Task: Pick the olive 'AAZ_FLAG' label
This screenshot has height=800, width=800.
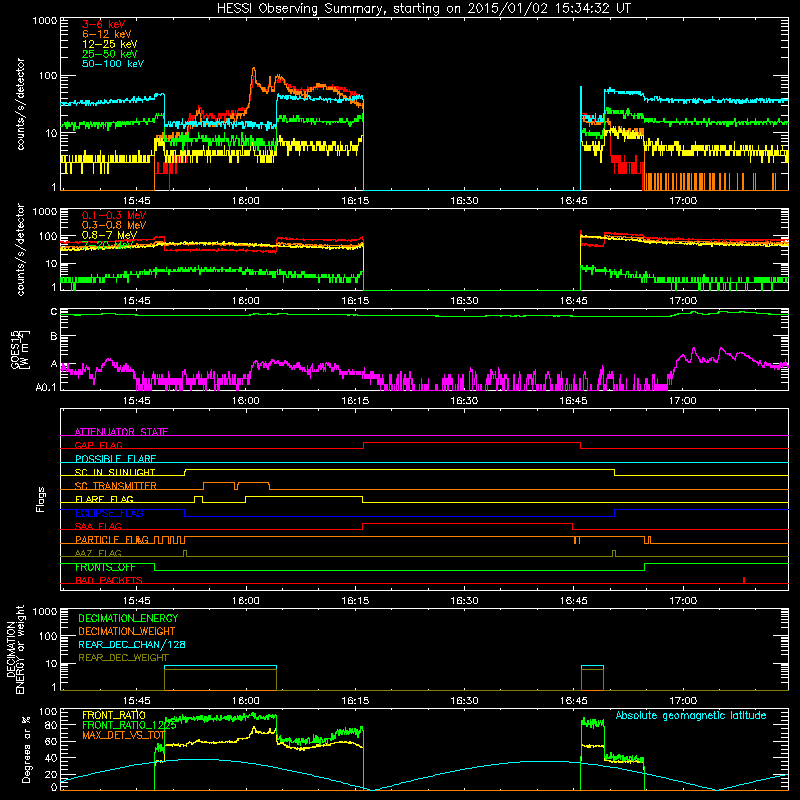Action: click(x=98, y=553)
